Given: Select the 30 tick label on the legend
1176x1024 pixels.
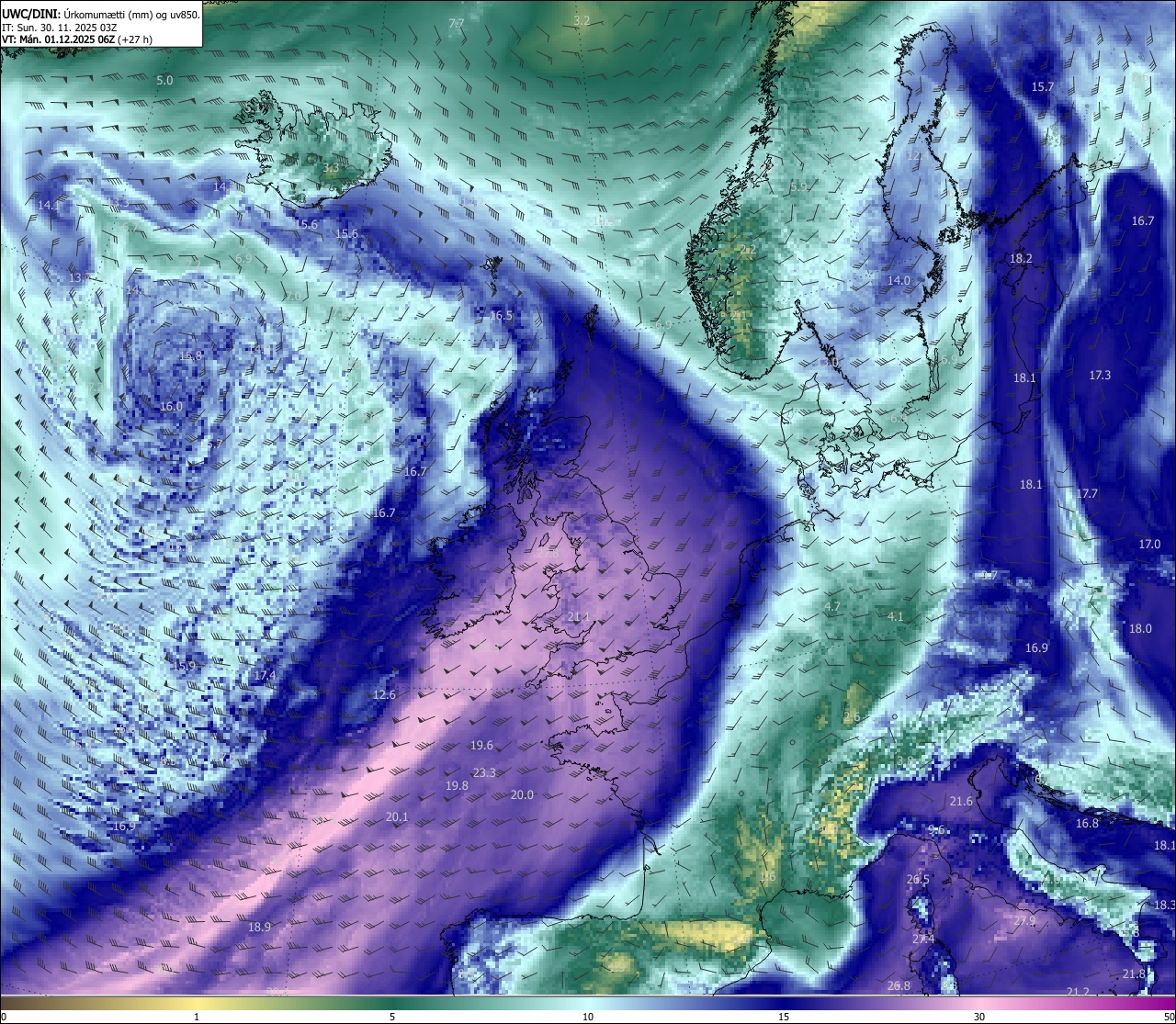Looking at the screenshot, I should click(x=979, y=1017).
